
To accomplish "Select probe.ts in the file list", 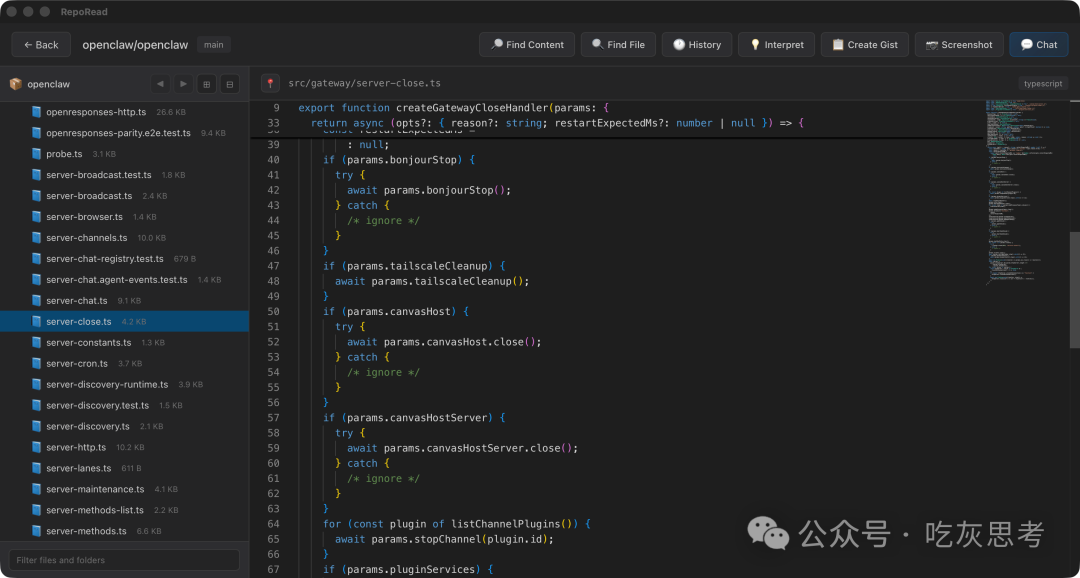I will click(125, 154).
